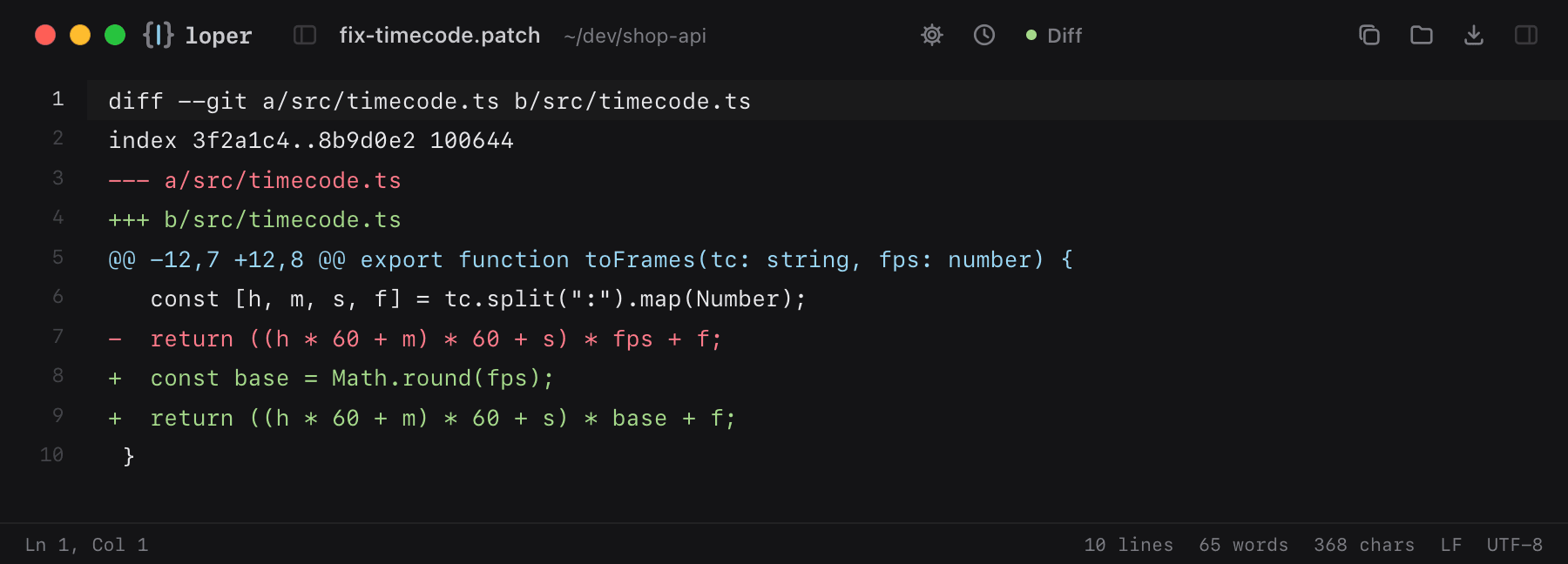Click the fix-timecode.patch file name
This screenshot has width=1568, height=564.
[440, 36]
